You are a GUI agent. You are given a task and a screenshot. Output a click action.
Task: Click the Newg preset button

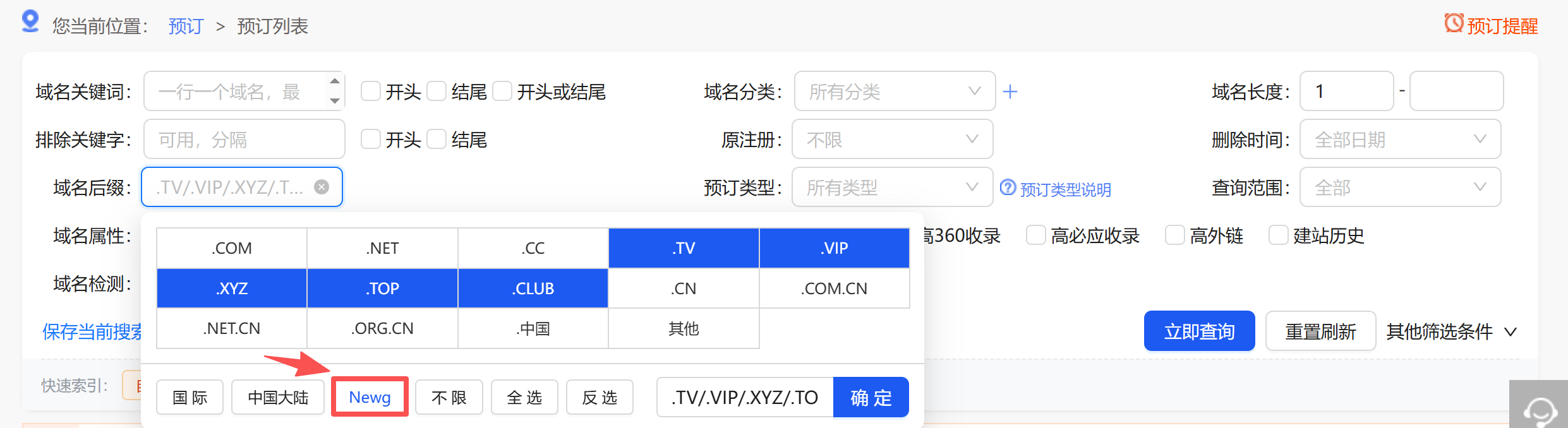click(370, 397)
